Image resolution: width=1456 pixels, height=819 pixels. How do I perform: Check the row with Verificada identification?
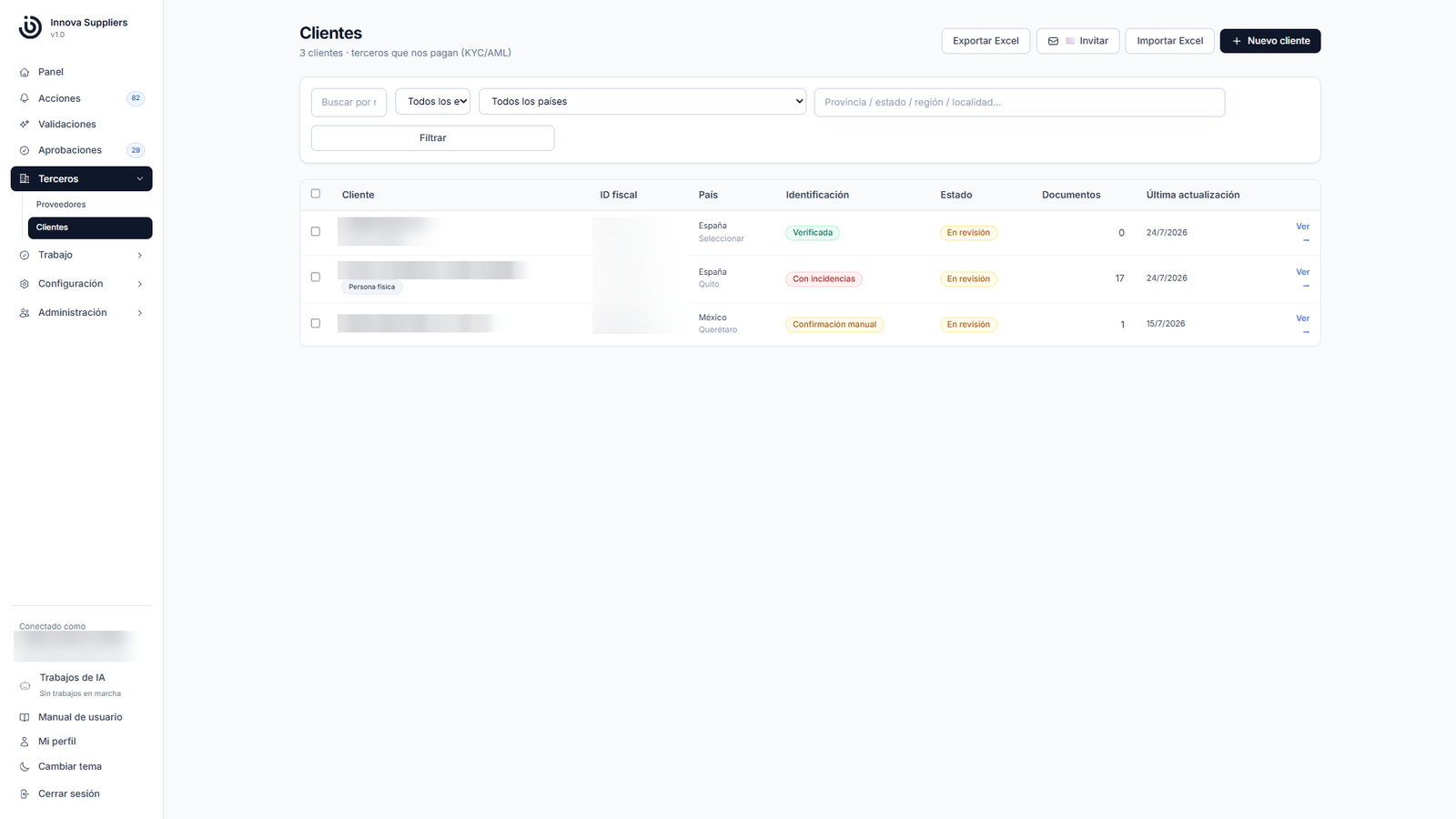point(316,232)
